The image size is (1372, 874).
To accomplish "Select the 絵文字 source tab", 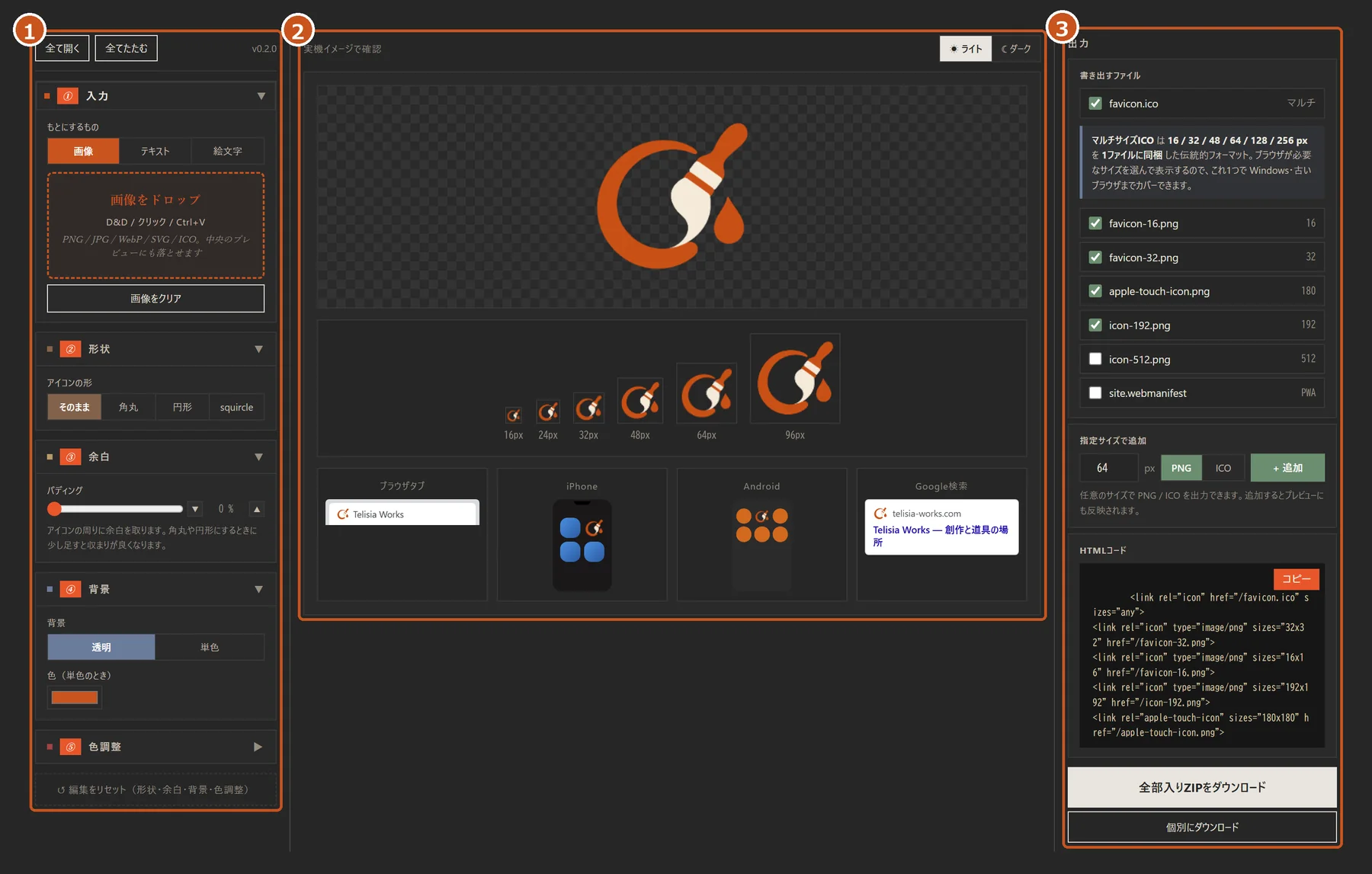I will tap(227, 151).
